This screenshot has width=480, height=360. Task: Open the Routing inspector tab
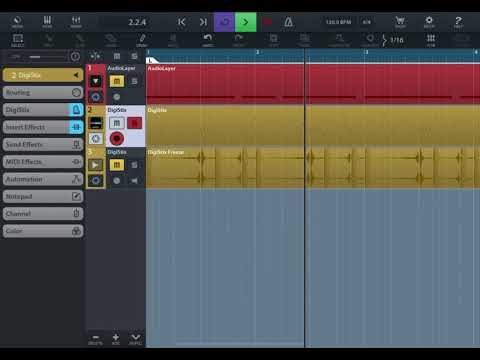pyautogui.click(x=43, y=92)
